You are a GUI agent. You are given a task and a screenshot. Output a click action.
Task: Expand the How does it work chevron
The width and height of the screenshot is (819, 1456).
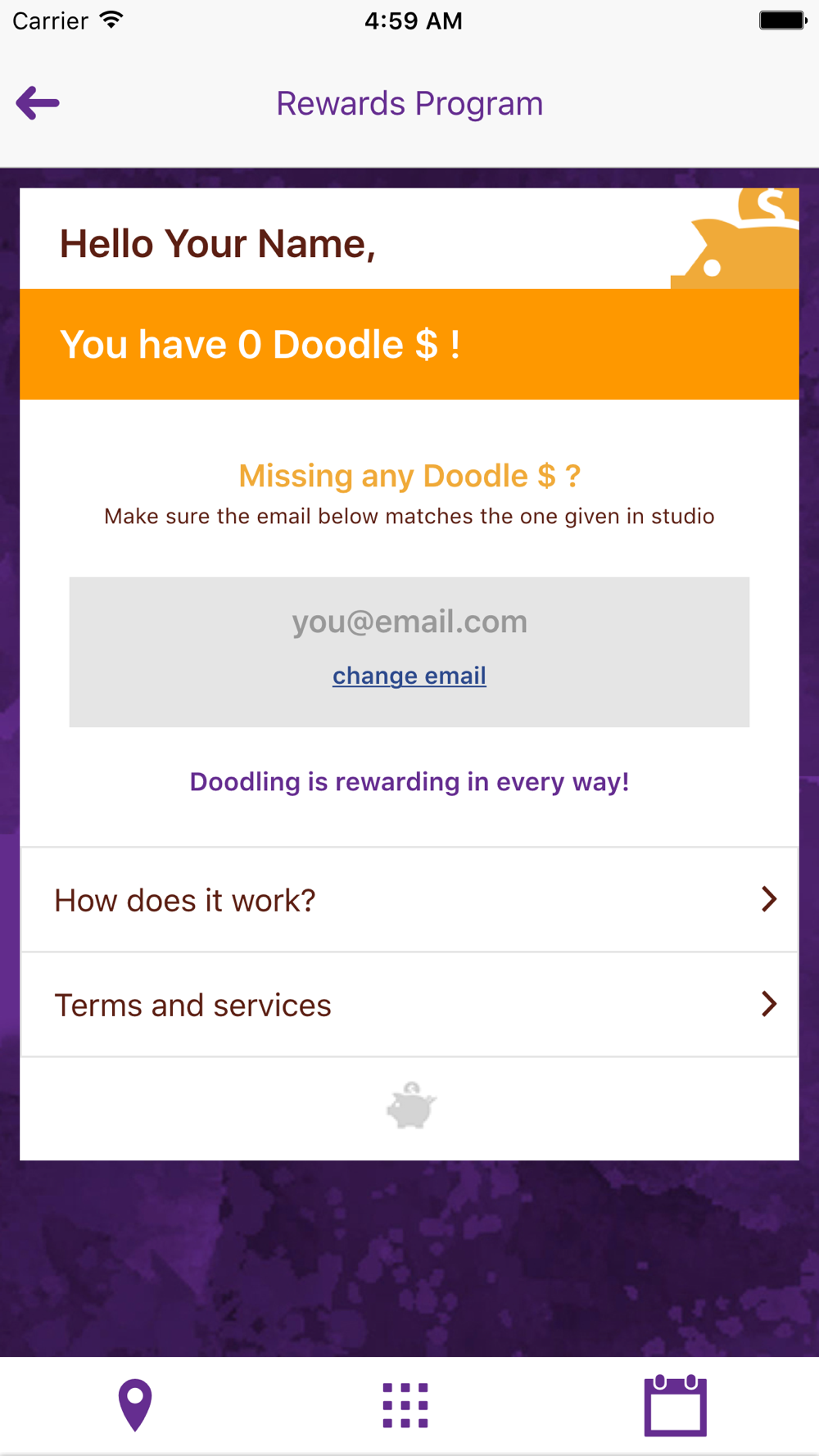pyautogui.click(x=768, y=899)
